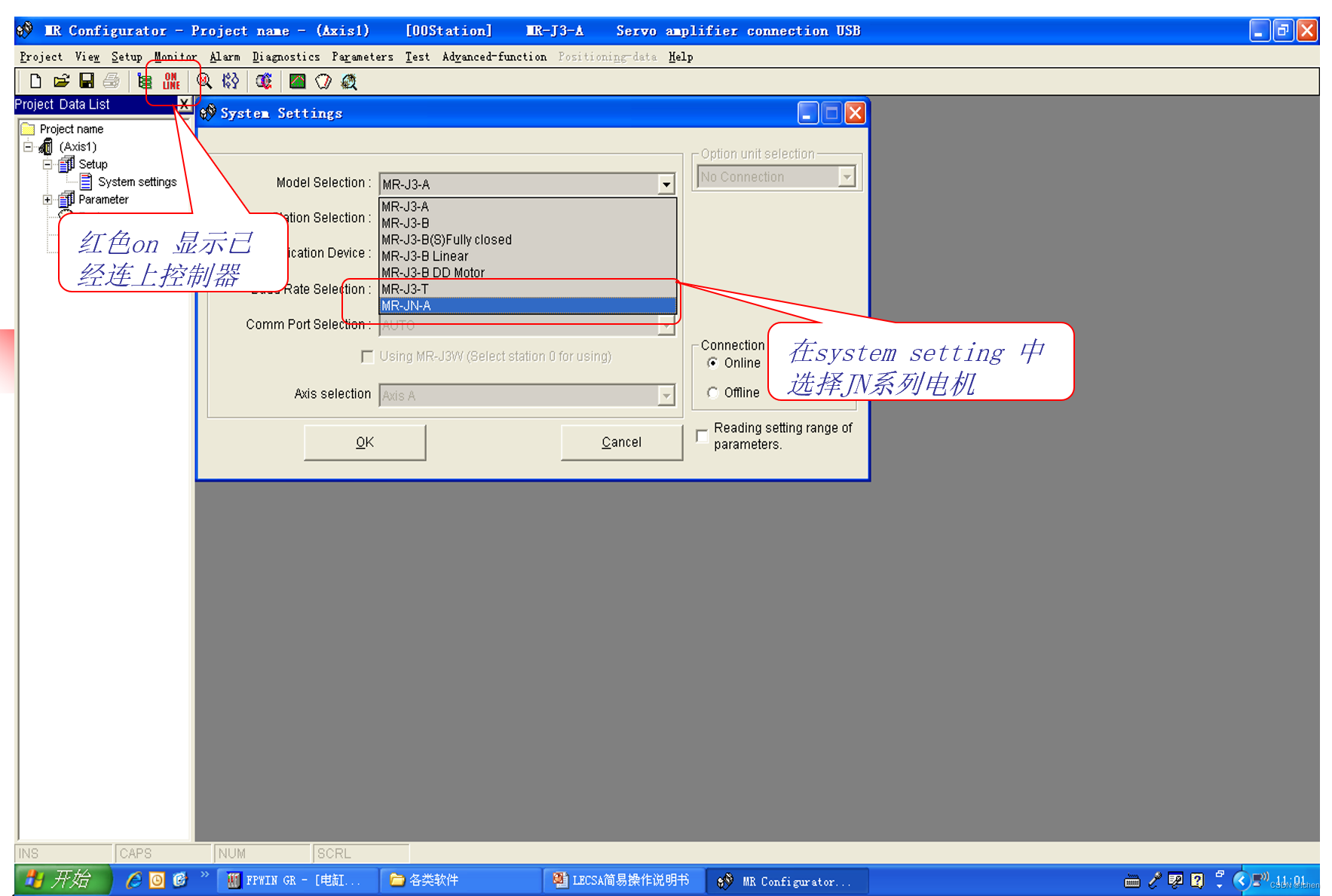Viewport: 1332px width, 896px height.
Task: Click the Project name folder icon
Action: click(28, 129)
